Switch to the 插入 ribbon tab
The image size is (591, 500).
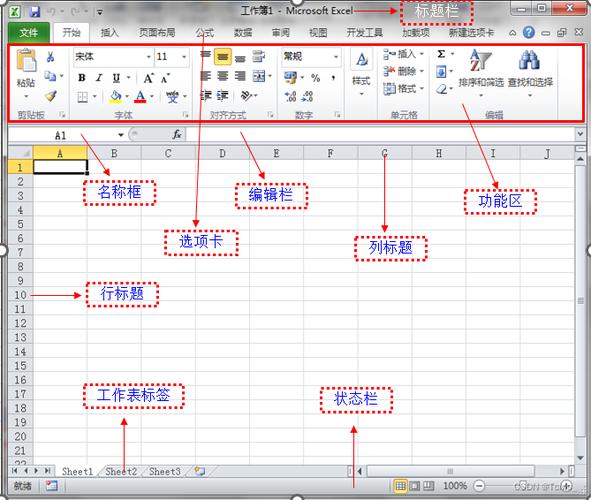coord(110,33)
